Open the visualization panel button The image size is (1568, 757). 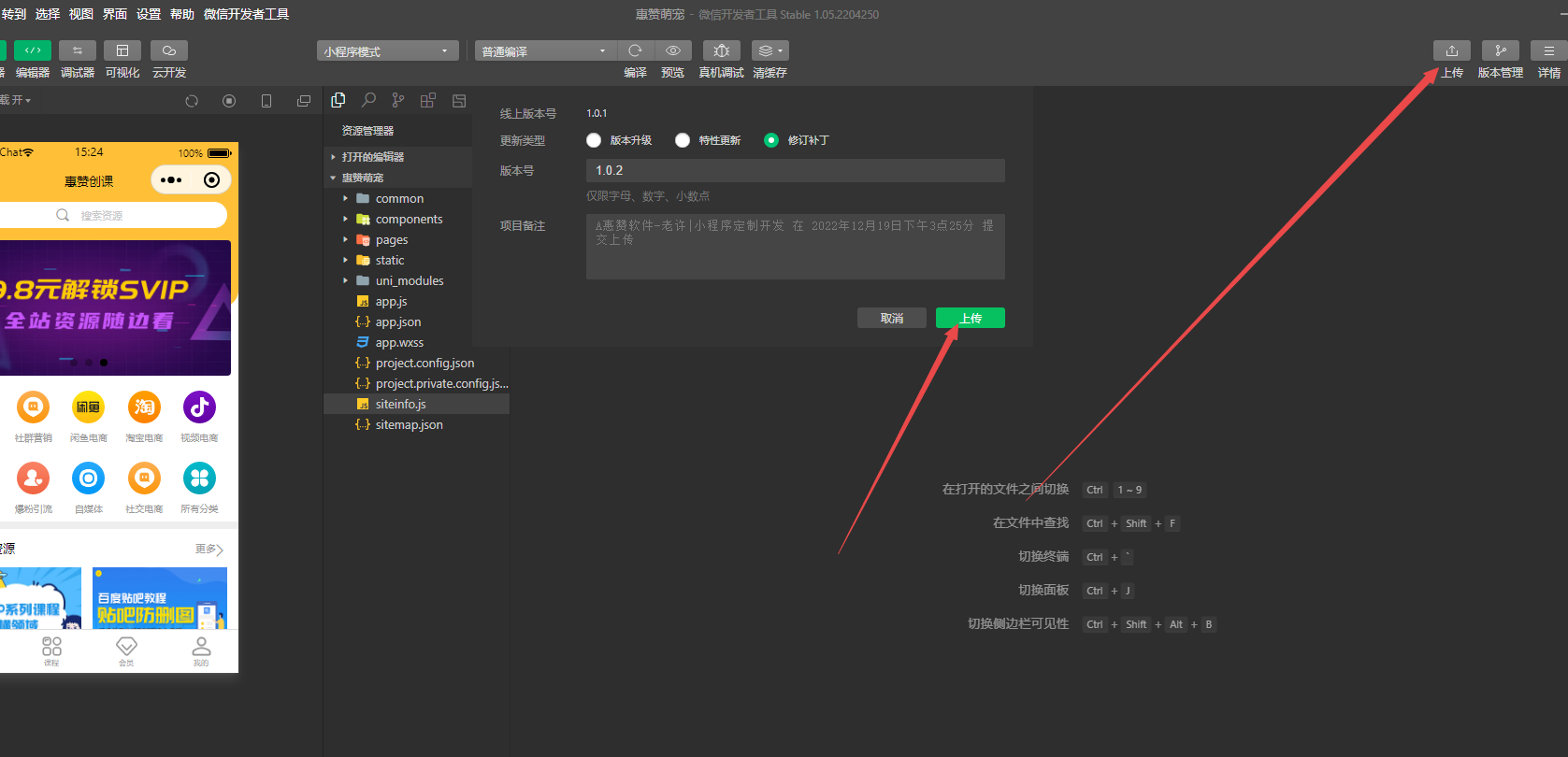(122, 50)
